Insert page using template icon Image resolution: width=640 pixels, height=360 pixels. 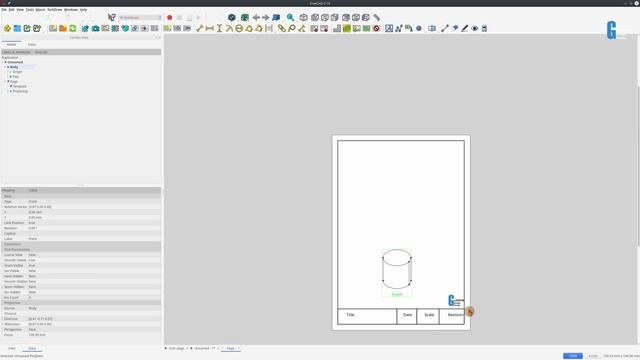63,28
